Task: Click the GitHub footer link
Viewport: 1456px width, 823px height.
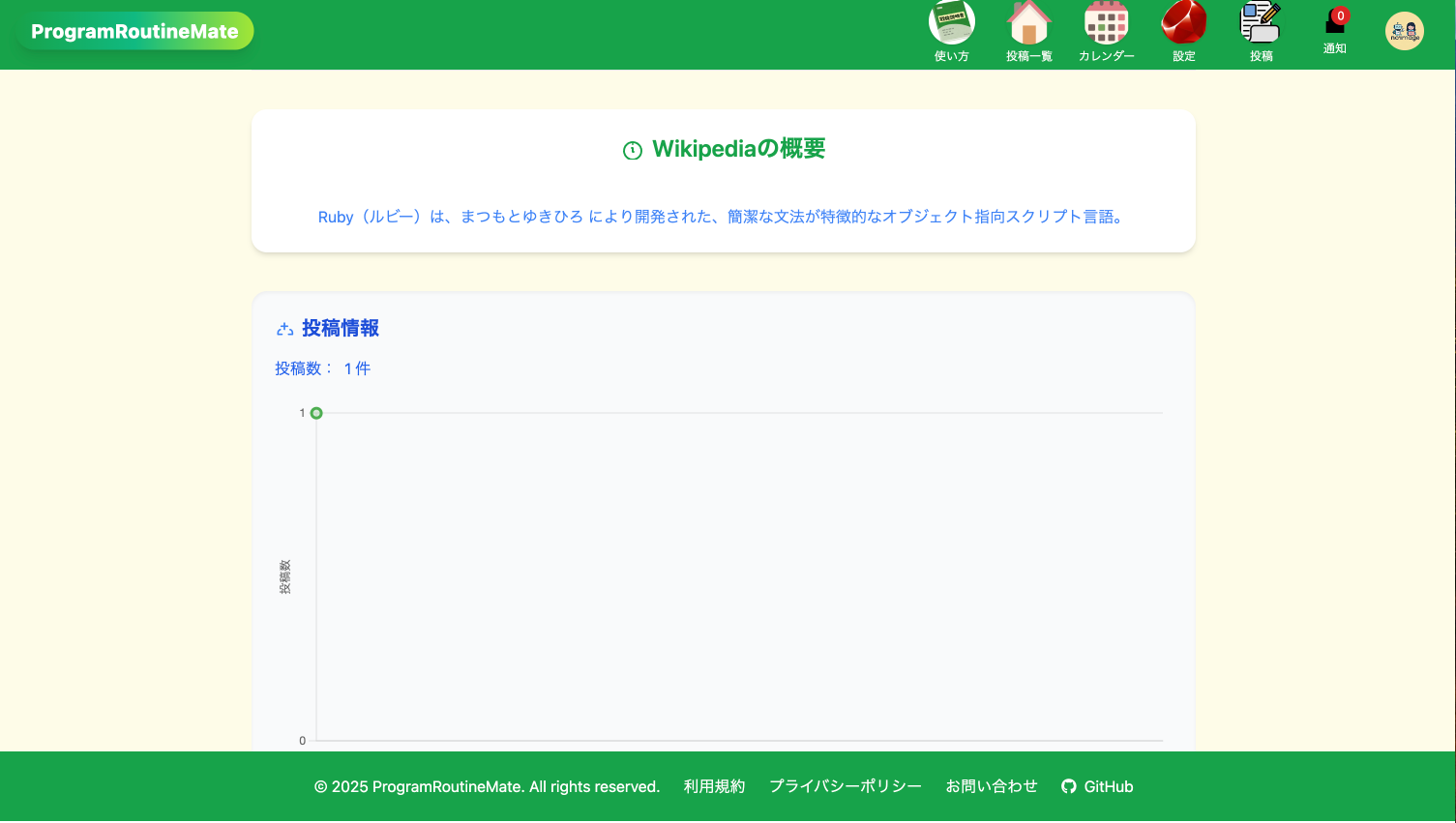Action: 1097,786
